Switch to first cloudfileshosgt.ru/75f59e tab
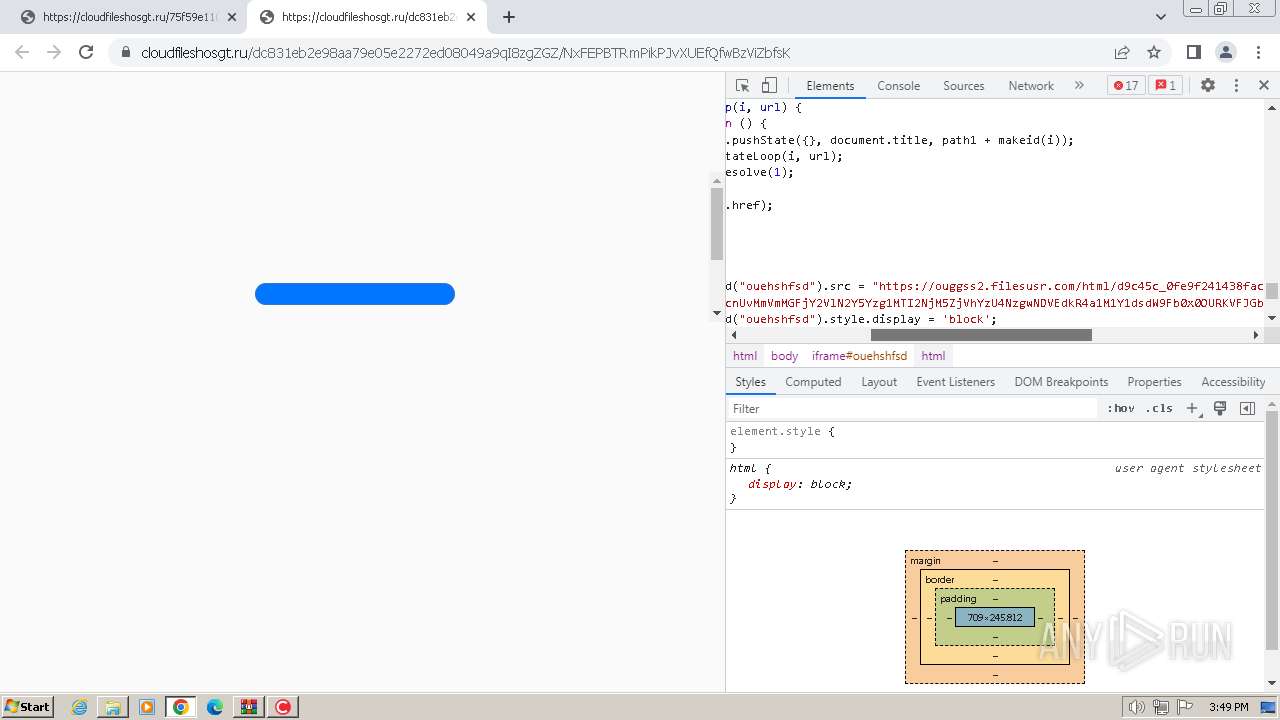Image resolution: width=1280 pixels, height=720 pixels. coord(129,17)
